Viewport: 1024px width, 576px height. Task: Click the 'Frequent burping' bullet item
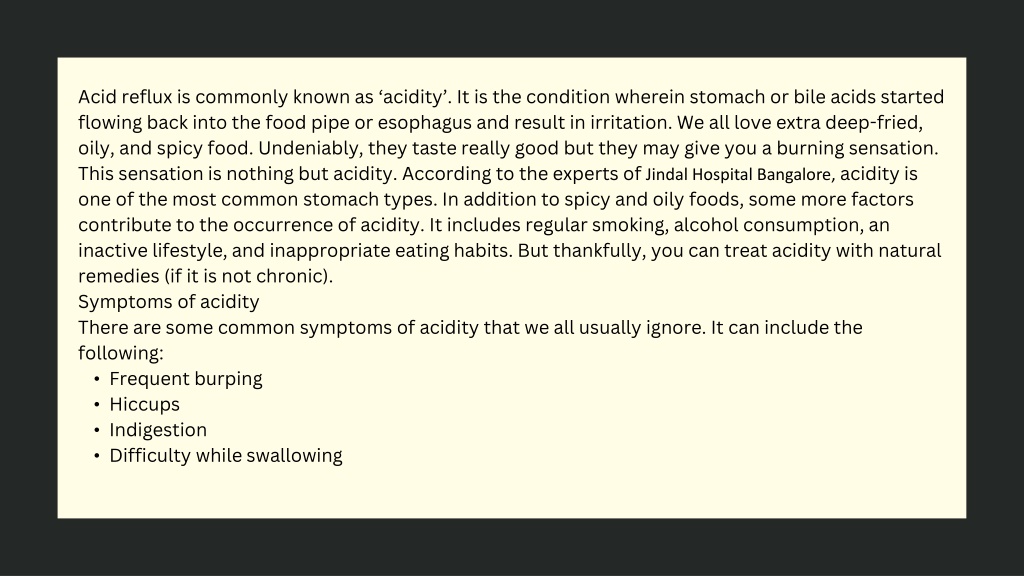pyautogui.click(x=185, y=379)
